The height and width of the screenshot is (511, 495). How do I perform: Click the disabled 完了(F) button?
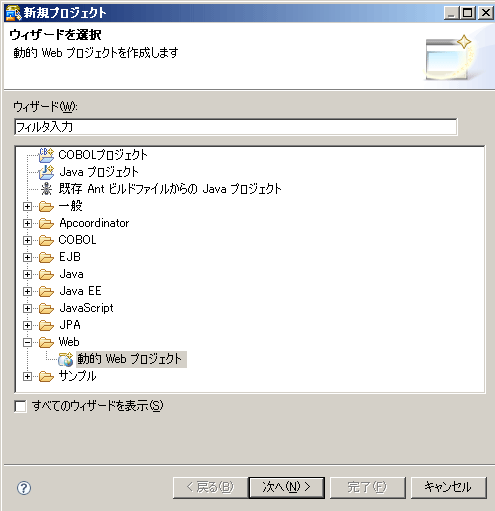(x=368, y=488)
